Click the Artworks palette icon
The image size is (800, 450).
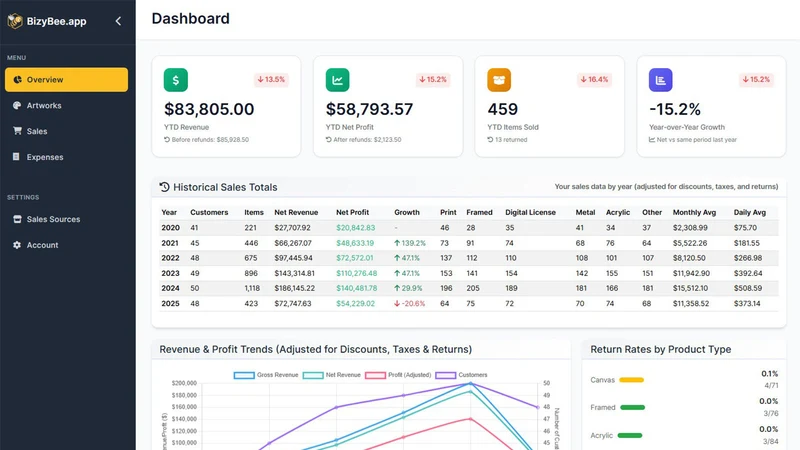(x=17, y=106)
